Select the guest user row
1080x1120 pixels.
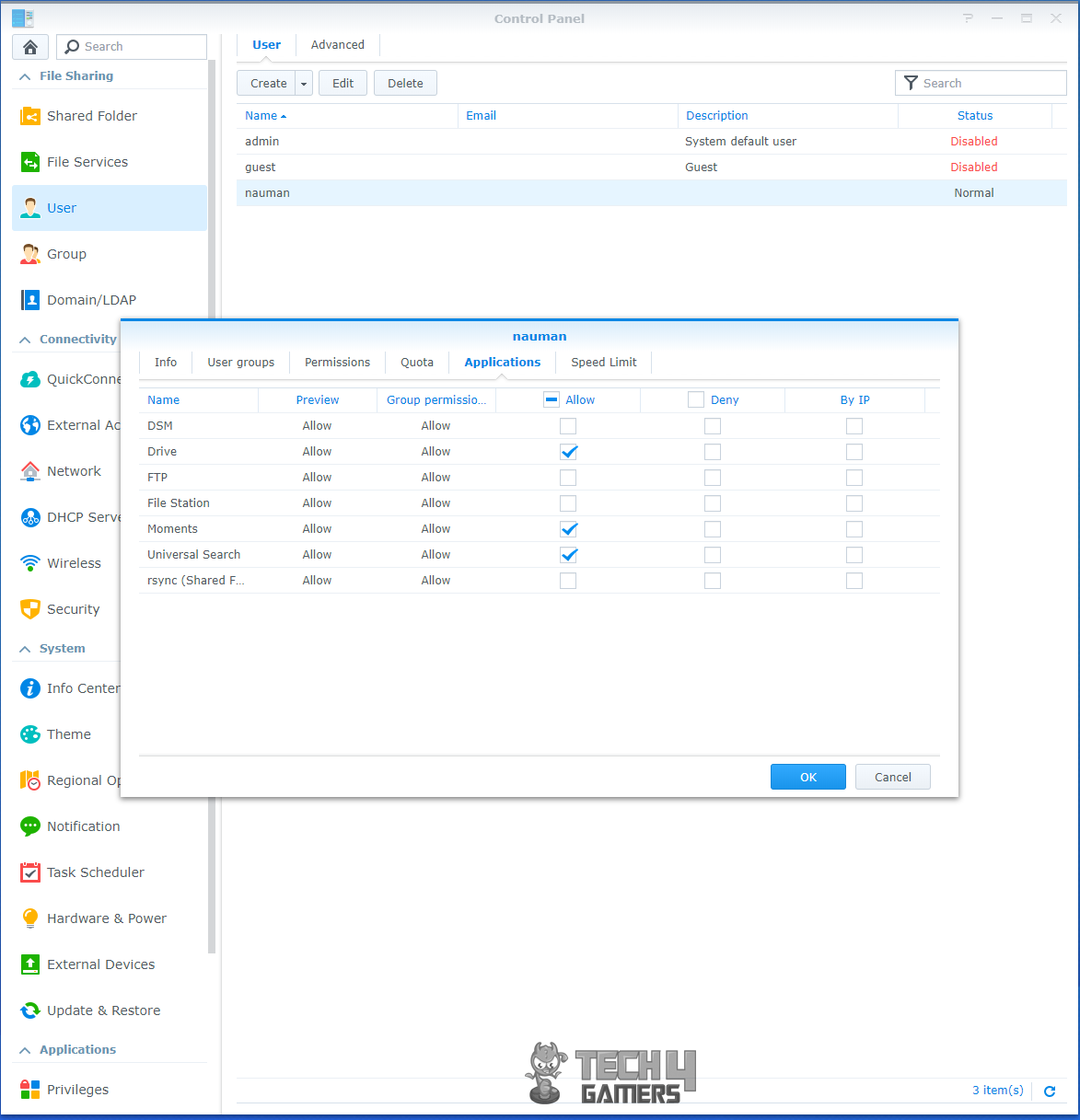tap(652, 167)
